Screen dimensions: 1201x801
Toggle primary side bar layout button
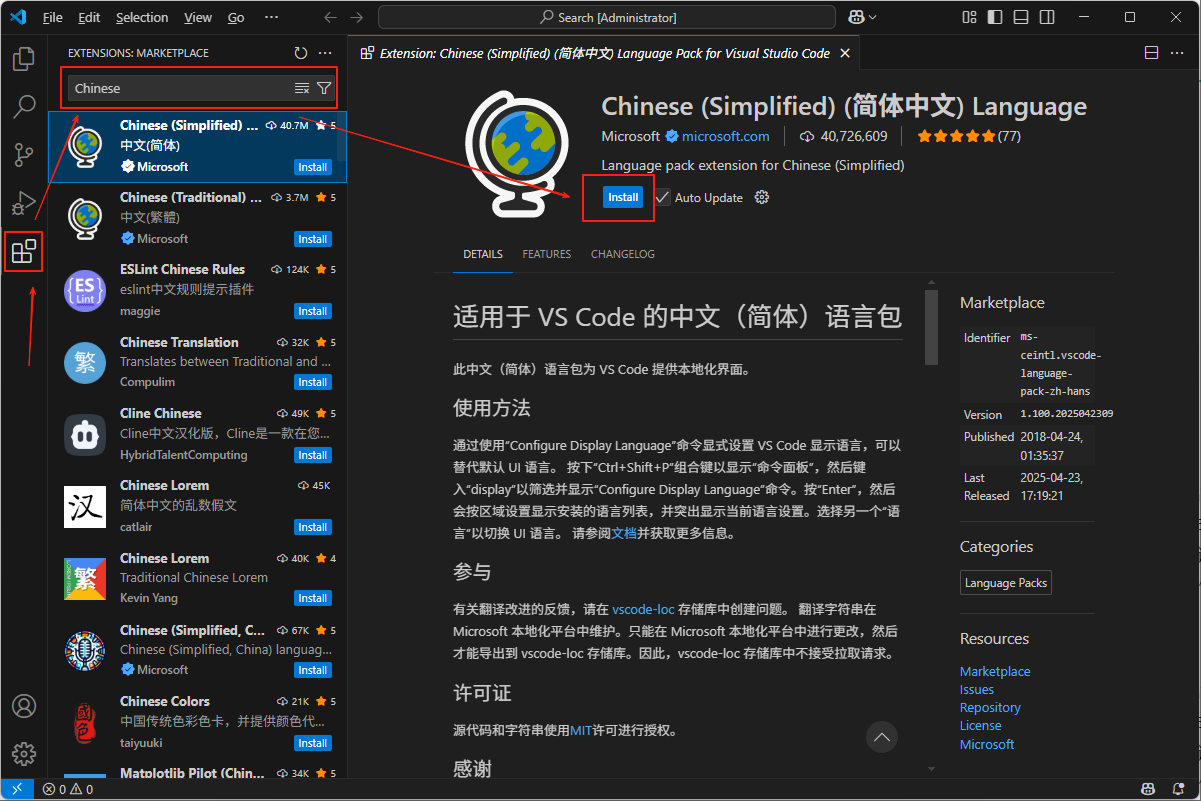tap(993, 17)
